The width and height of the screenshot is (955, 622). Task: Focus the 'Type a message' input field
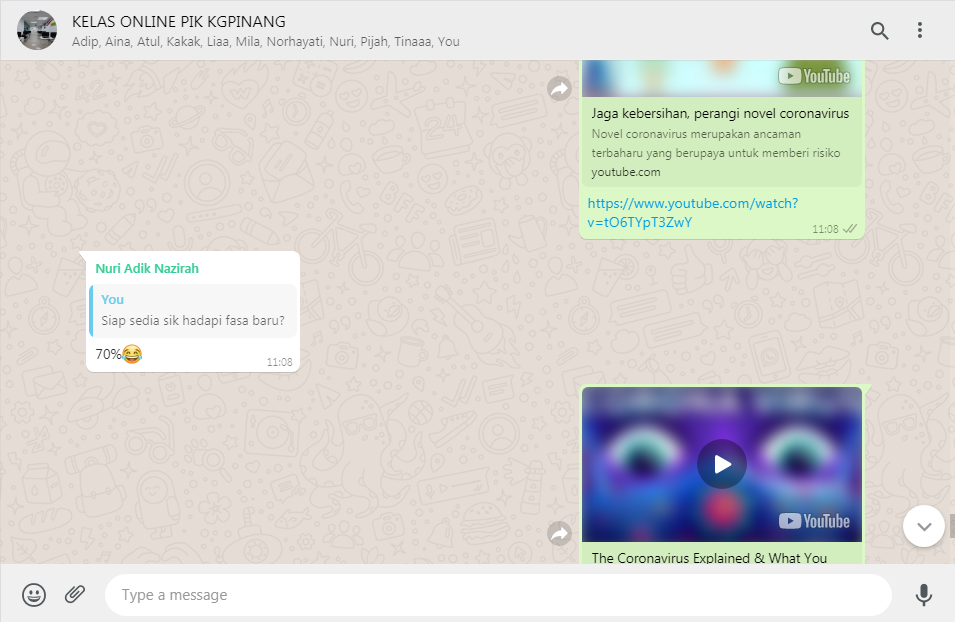(x=497, y=595)
